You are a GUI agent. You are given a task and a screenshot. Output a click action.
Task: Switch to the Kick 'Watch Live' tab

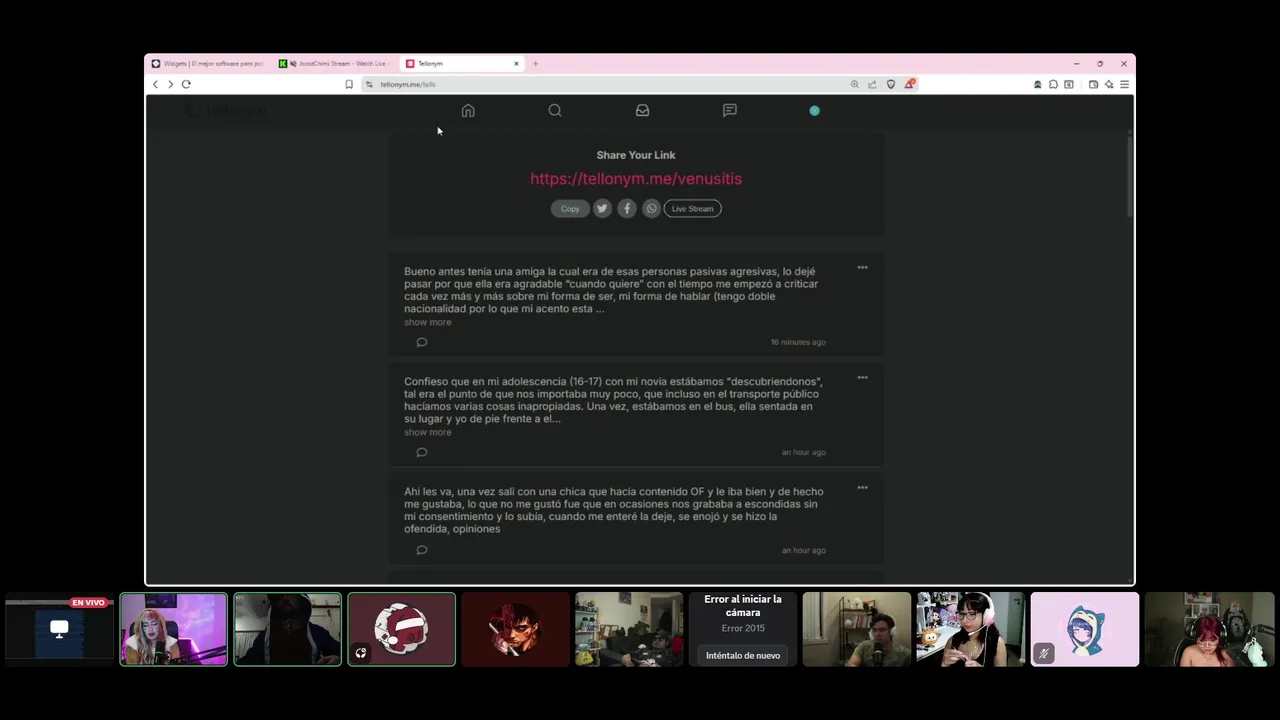[336, 63]
